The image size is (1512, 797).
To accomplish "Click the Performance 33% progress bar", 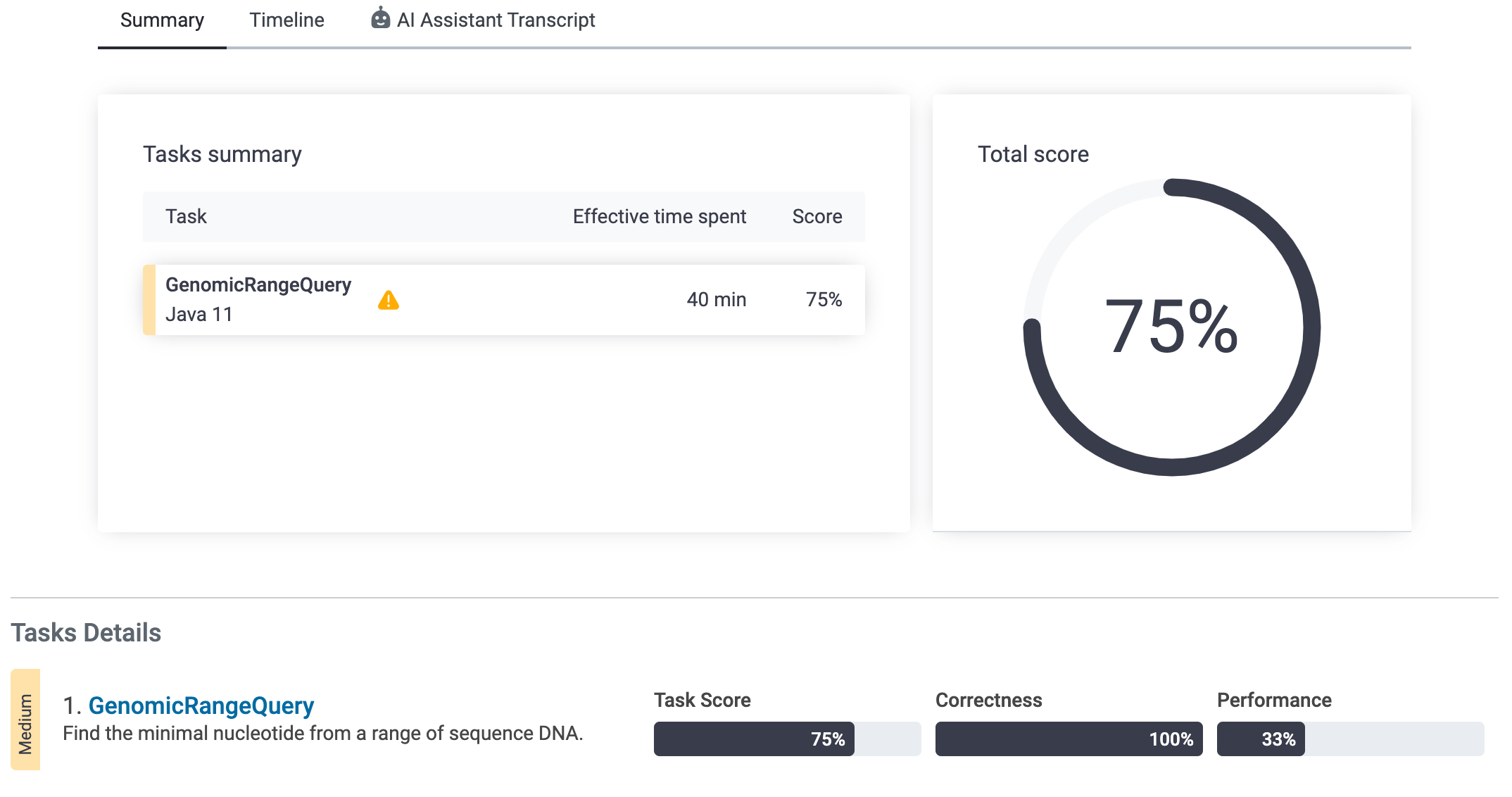I will click(1349, 739).
